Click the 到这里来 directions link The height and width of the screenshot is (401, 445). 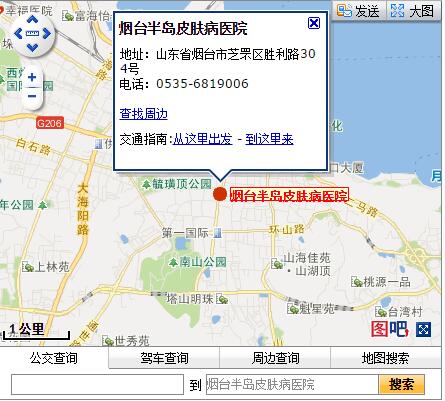click(x=269, y=139)
